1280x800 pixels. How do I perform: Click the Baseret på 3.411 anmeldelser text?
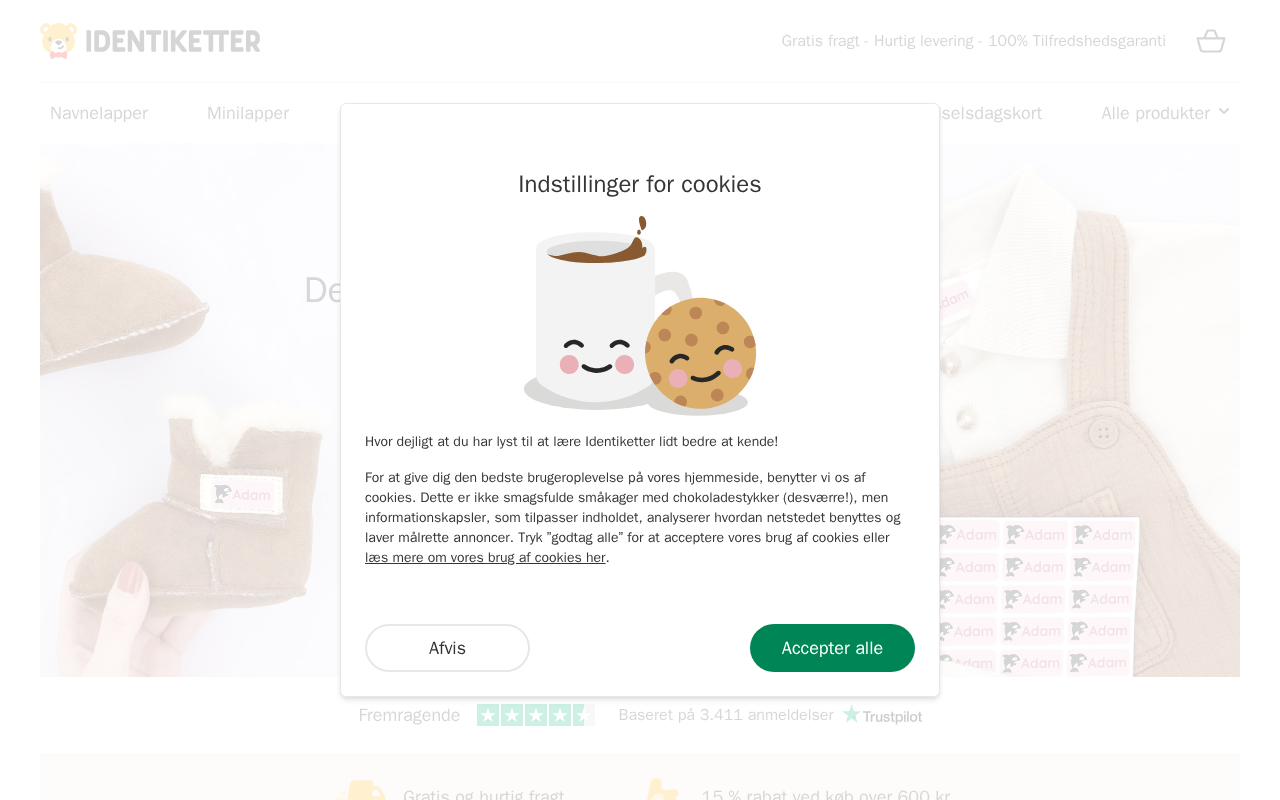coord(726,715)
